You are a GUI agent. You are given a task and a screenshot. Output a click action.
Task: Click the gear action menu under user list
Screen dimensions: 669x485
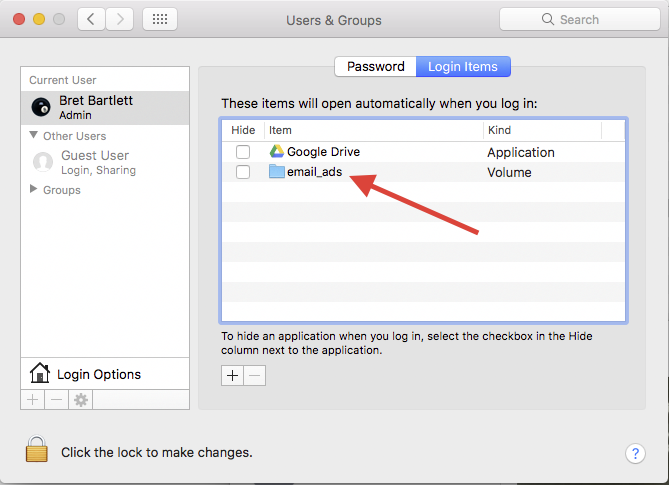tap(80, 399)
